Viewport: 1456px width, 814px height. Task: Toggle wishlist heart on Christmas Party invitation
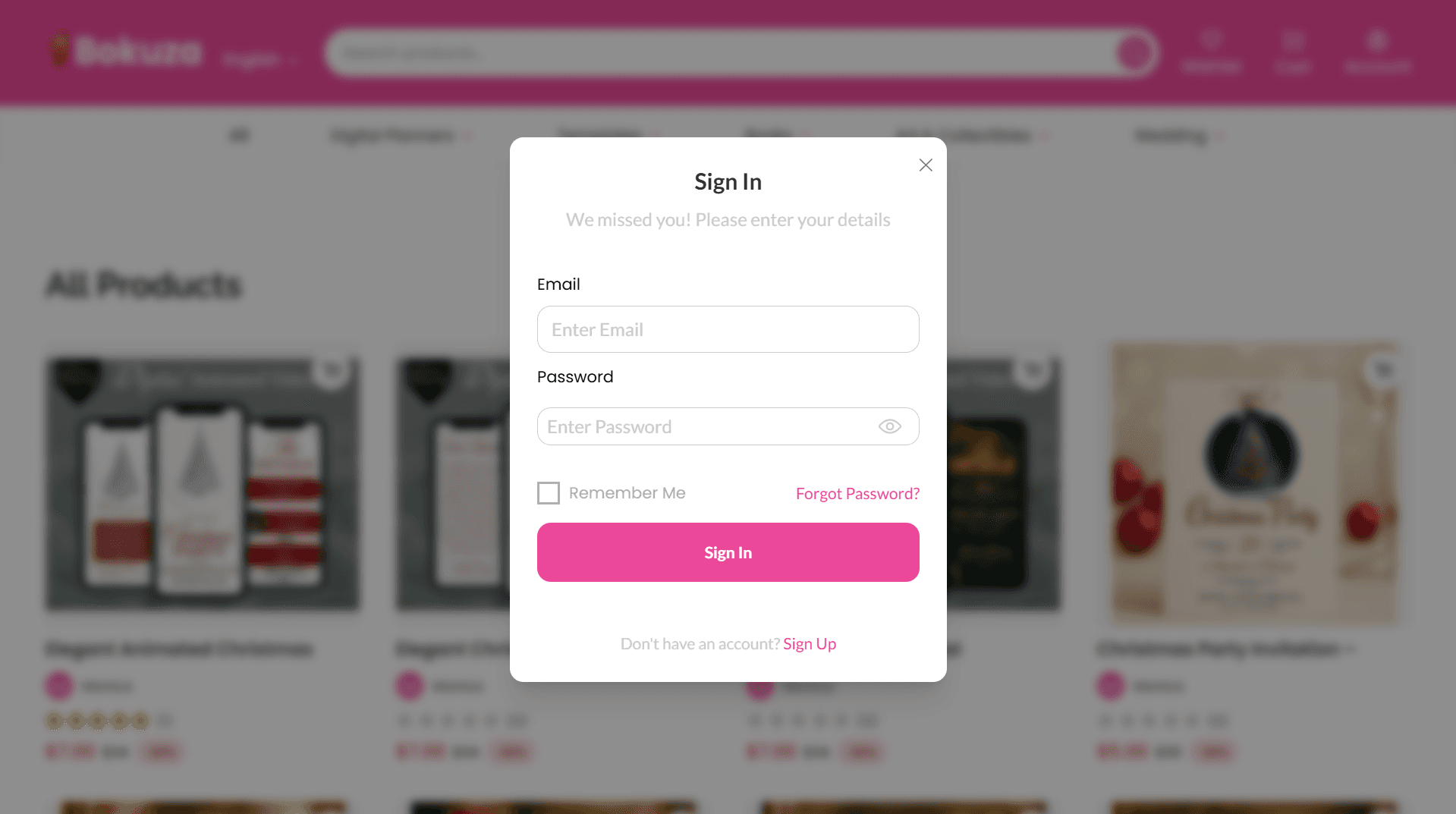click(1382, 370)
